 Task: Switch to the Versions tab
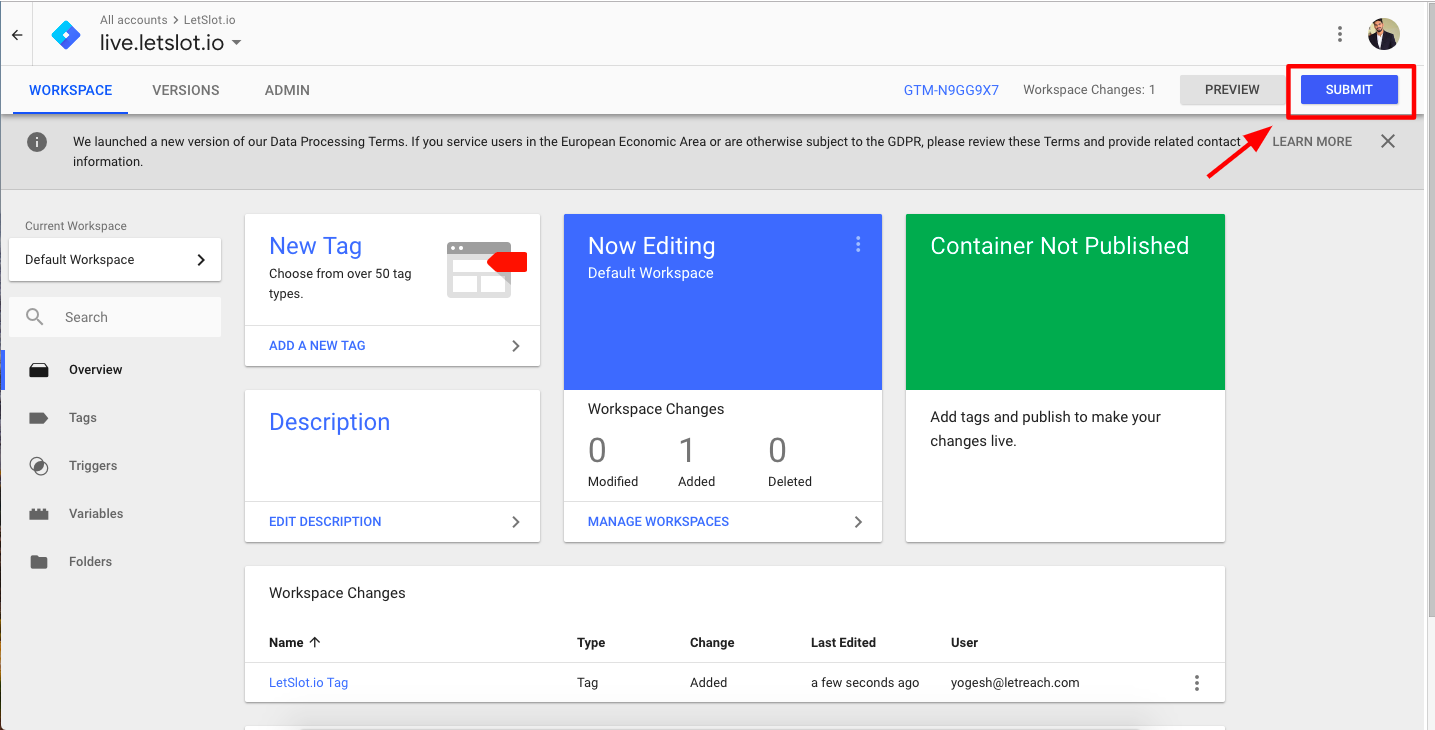click(x=186, y=90)
